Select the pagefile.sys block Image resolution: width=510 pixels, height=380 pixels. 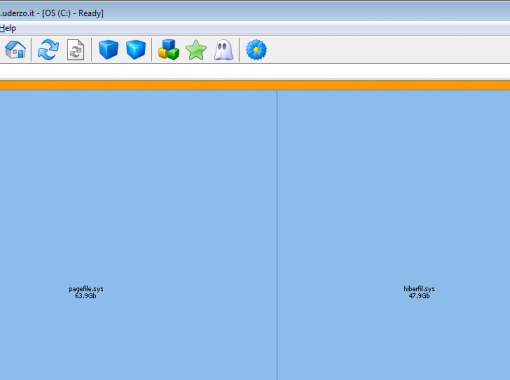click(x=138, y=235)
